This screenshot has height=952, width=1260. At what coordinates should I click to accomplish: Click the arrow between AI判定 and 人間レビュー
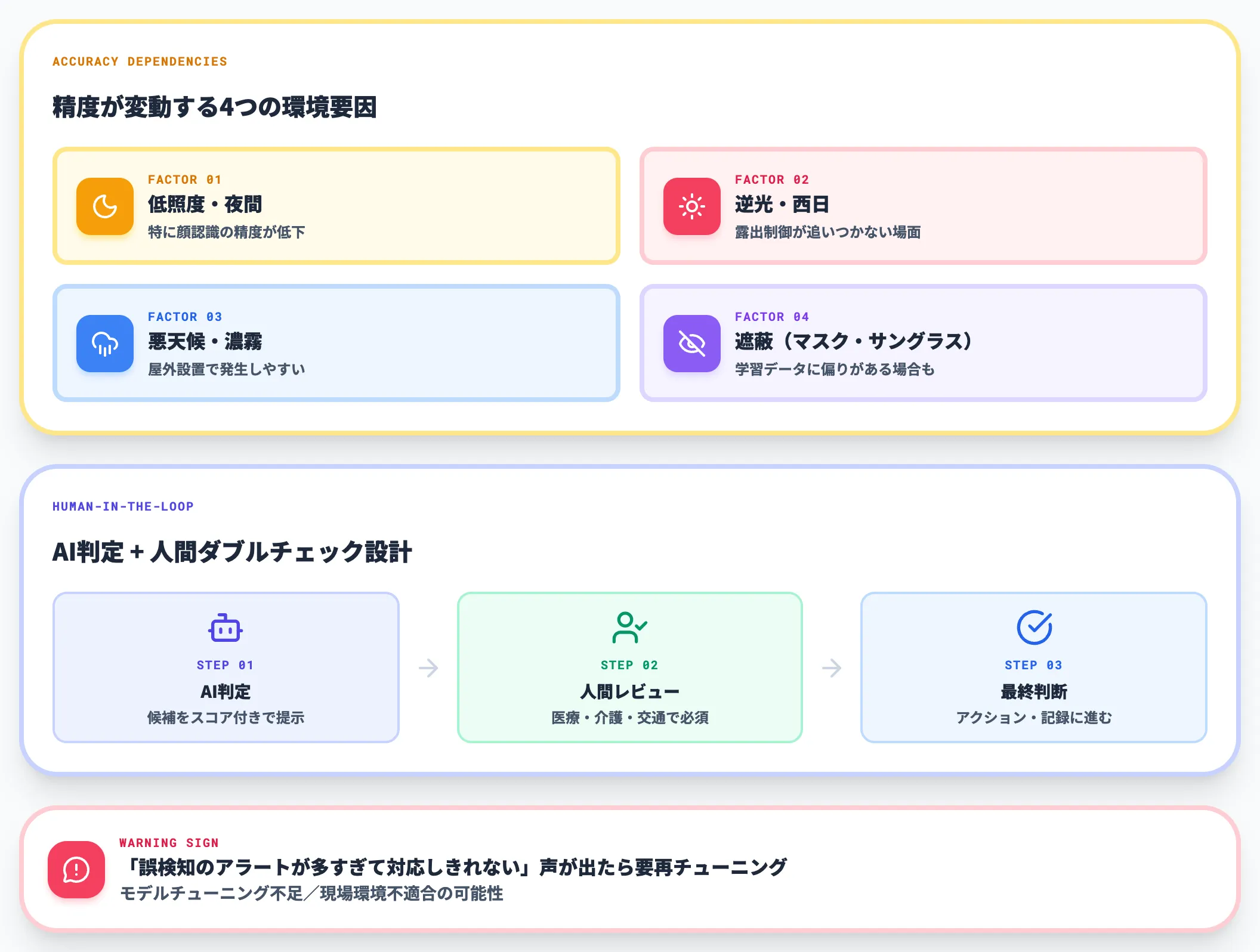pyautogui.click(x=428, y=667)
